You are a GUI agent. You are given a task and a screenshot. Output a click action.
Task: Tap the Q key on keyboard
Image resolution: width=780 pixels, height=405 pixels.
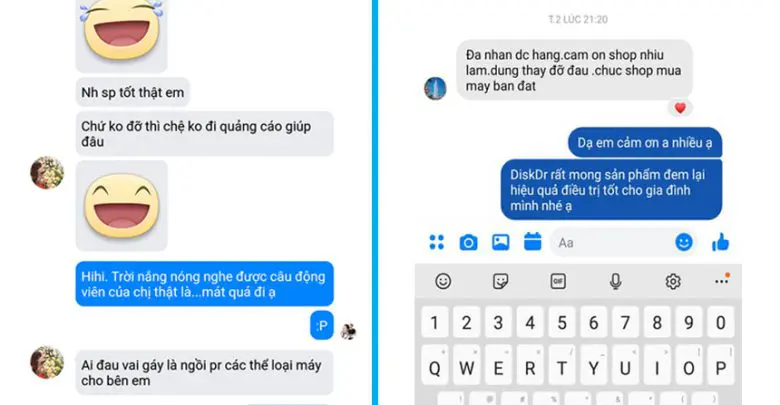(434, 368)
